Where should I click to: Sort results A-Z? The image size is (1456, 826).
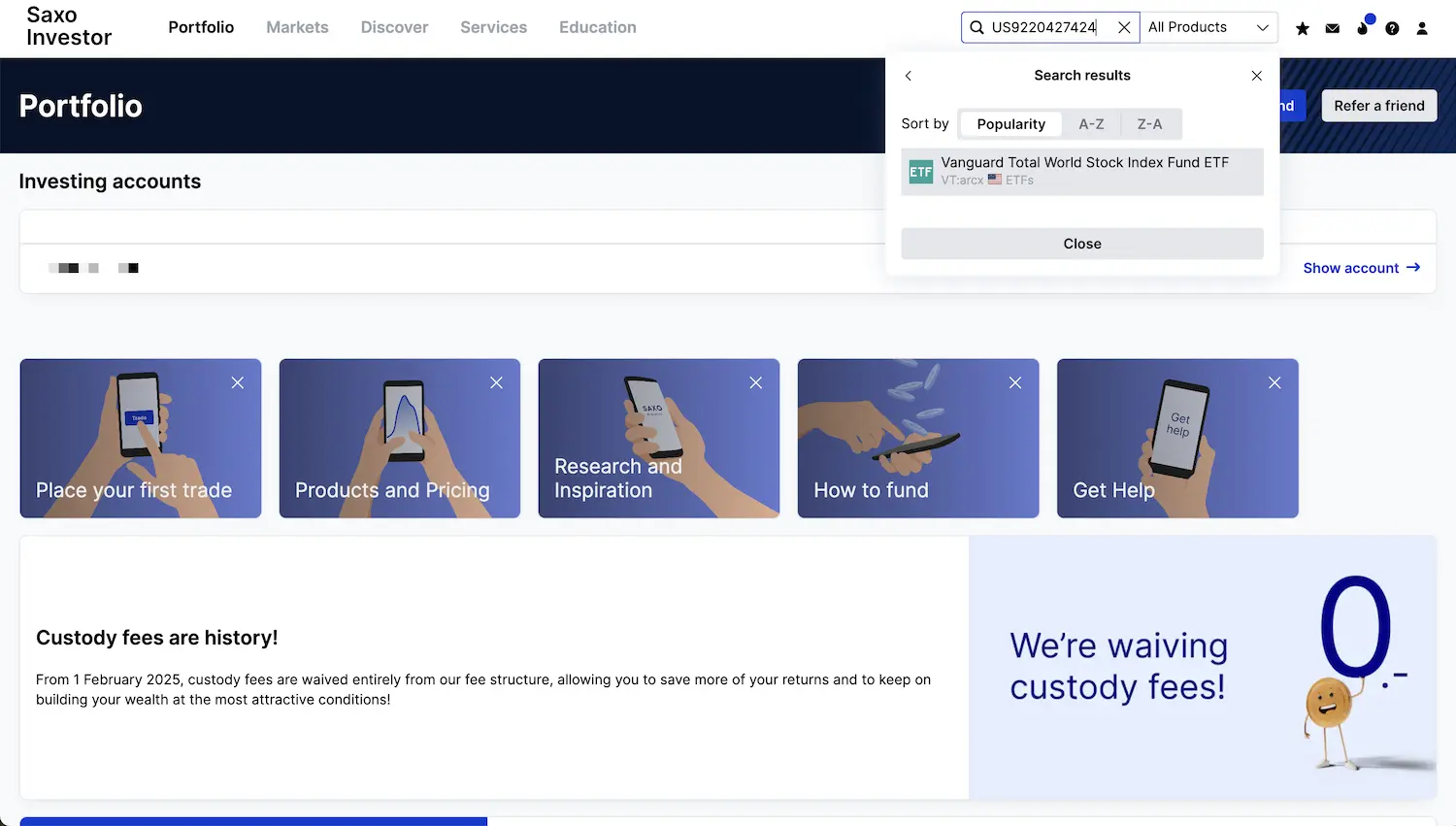1091,124
